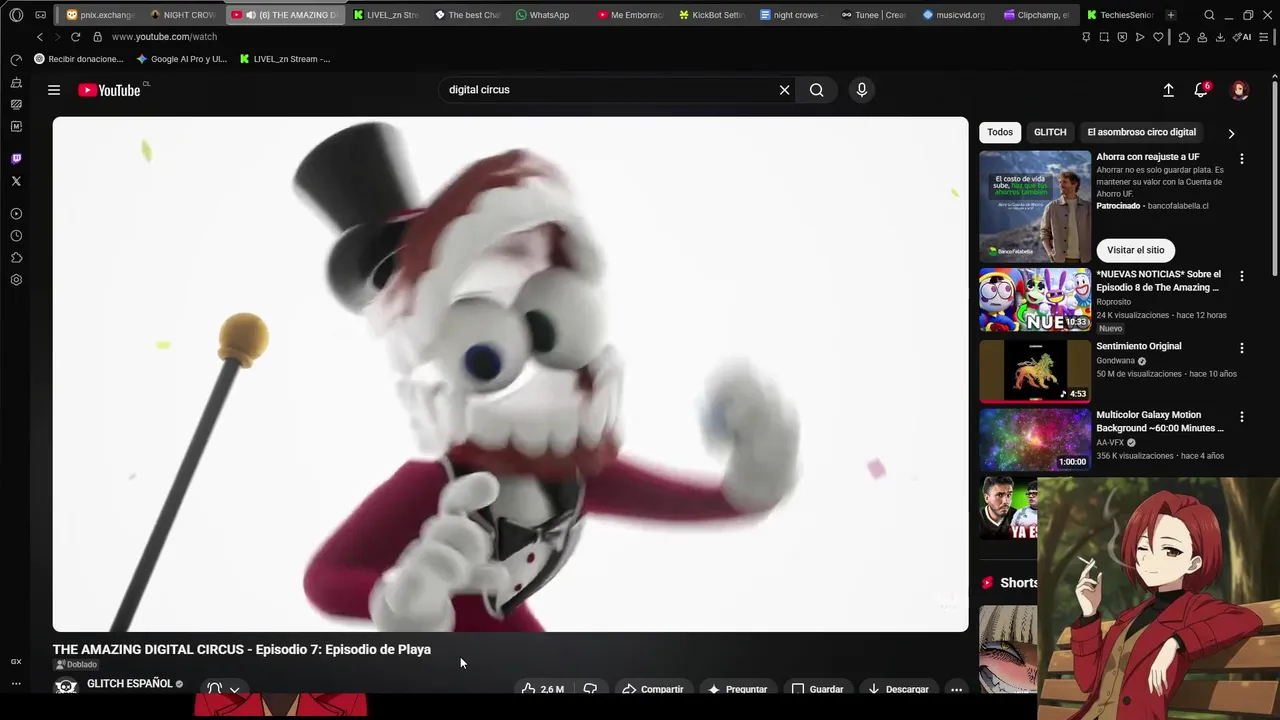1280x720 pixels.
Task: Open options for Sentimiento Original video
Action: 1242,348
